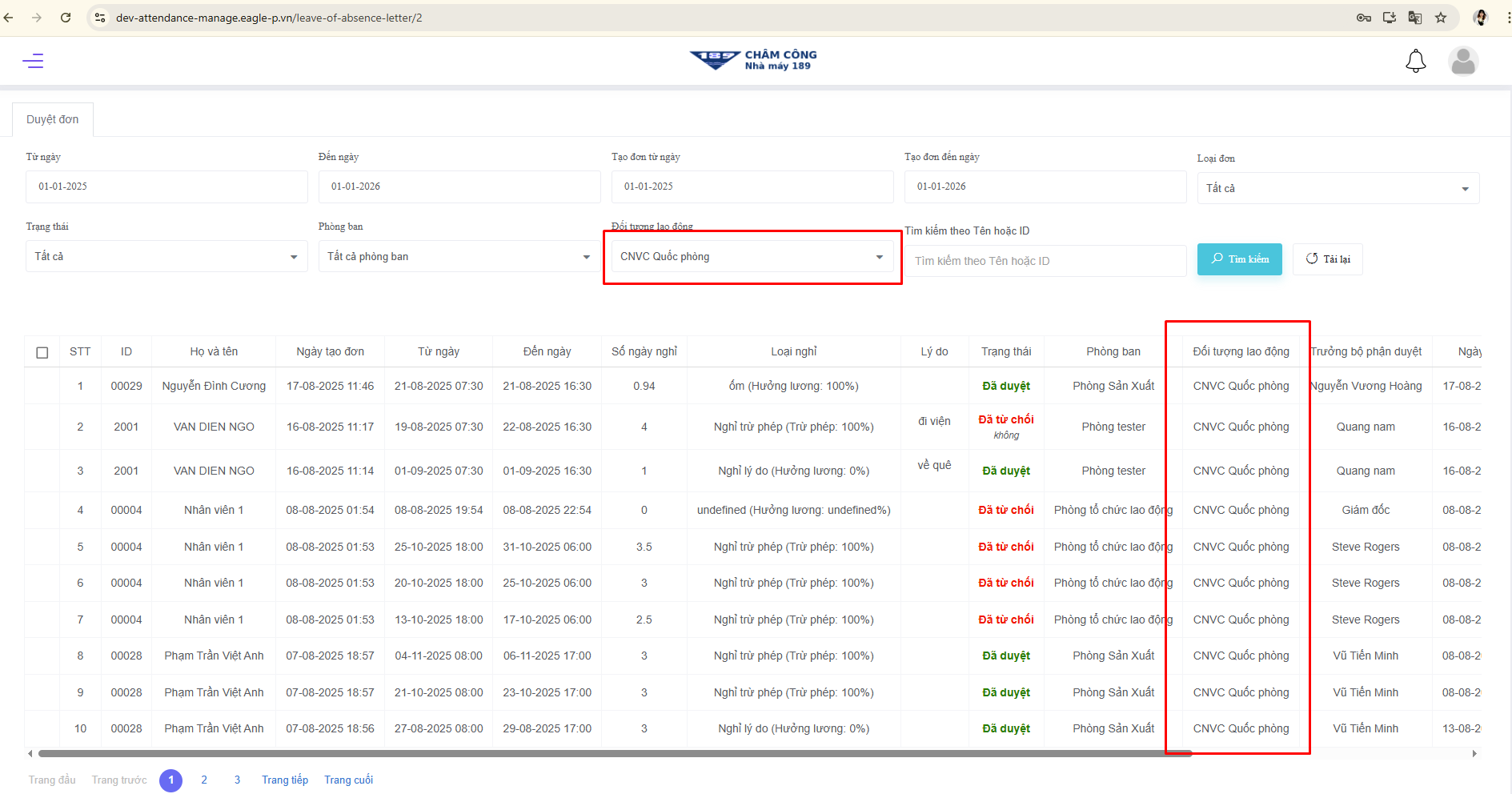The image size is (1512, 794).
Task: Open the notifications bell
Action: 1415,61
